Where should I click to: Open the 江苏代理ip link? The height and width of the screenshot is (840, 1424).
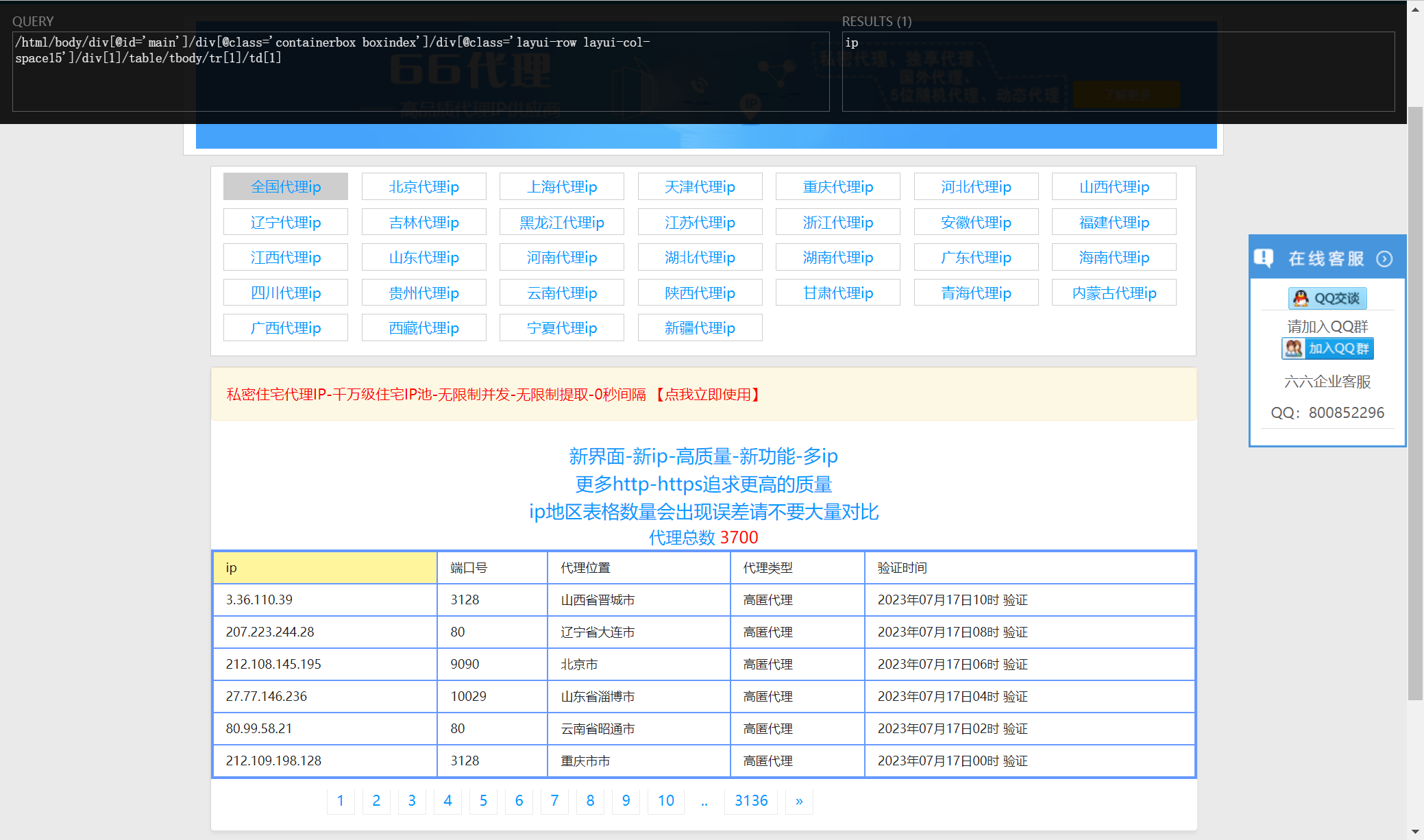[x=700, y=222]
